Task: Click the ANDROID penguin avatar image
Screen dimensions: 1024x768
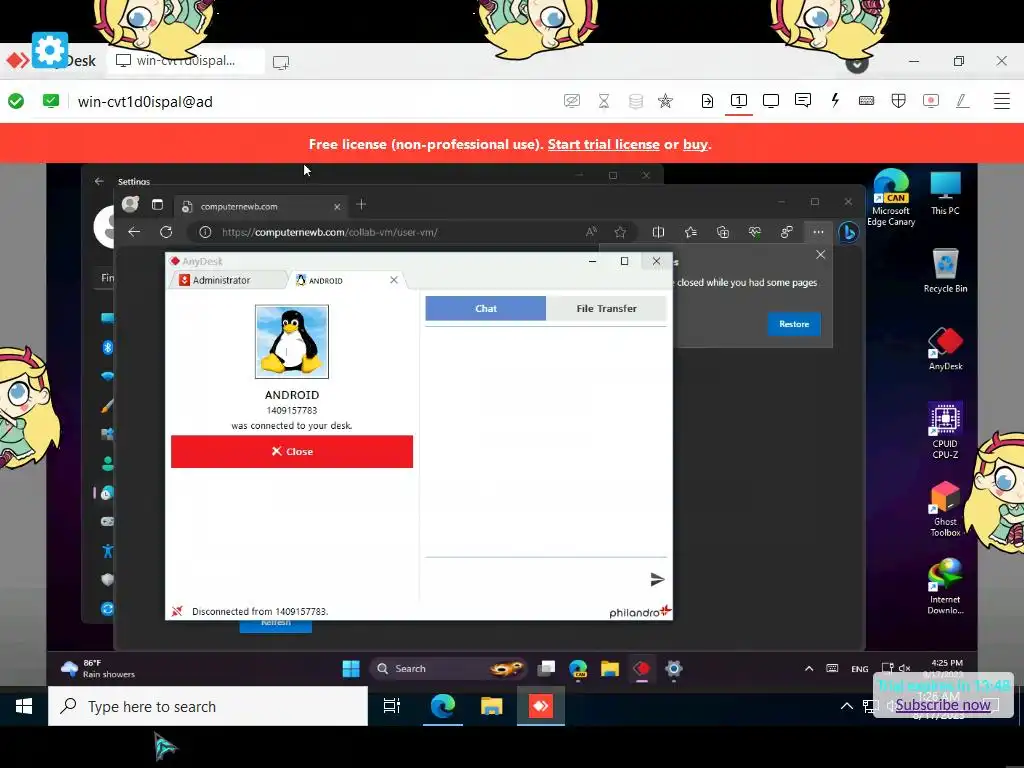Action: [x=292, y=342]
